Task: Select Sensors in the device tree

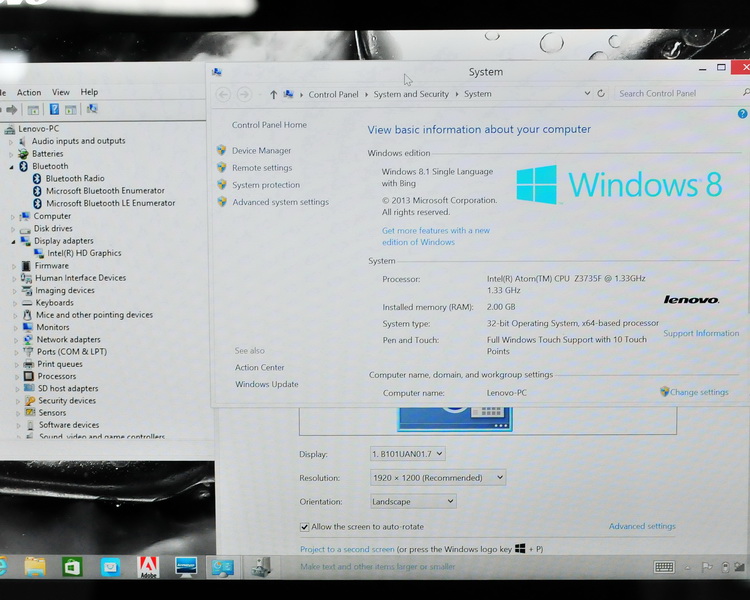Action: 52,412
